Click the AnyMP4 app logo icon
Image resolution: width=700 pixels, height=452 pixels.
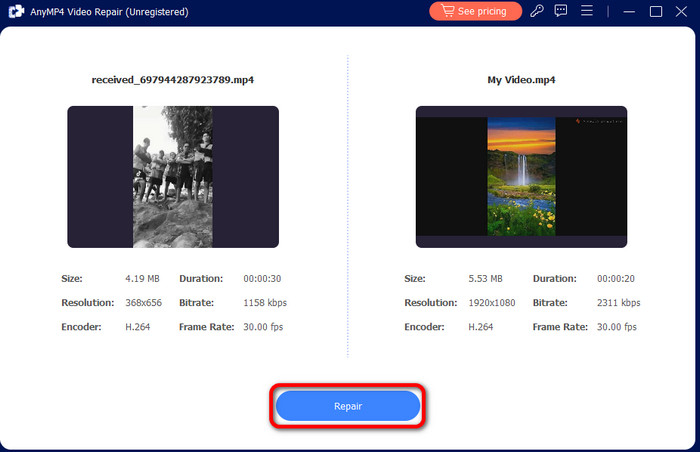pos(16,11)
